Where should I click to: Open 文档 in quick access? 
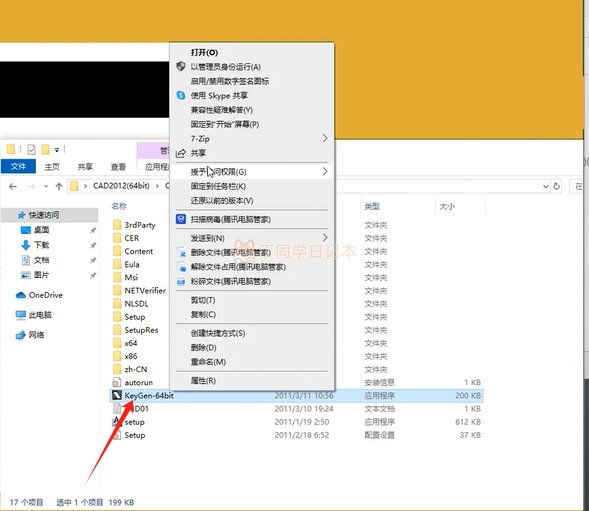41,260
